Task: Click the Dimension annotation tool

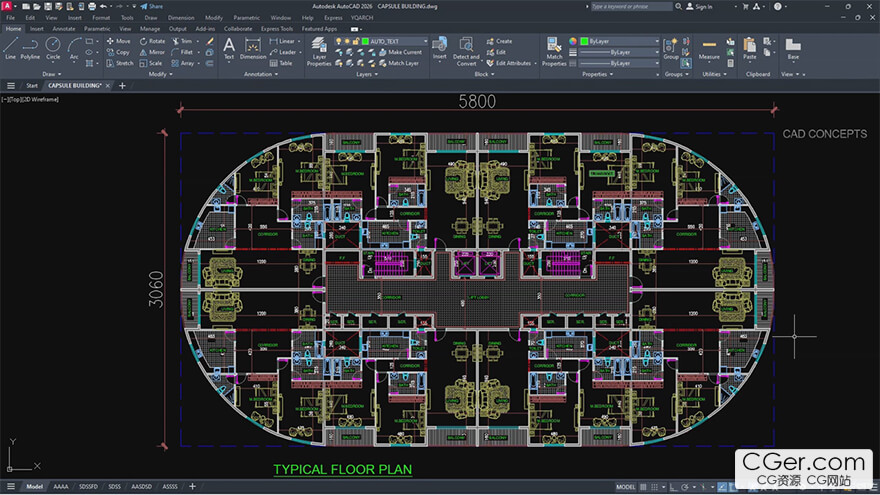Action: tap(253, 48)
